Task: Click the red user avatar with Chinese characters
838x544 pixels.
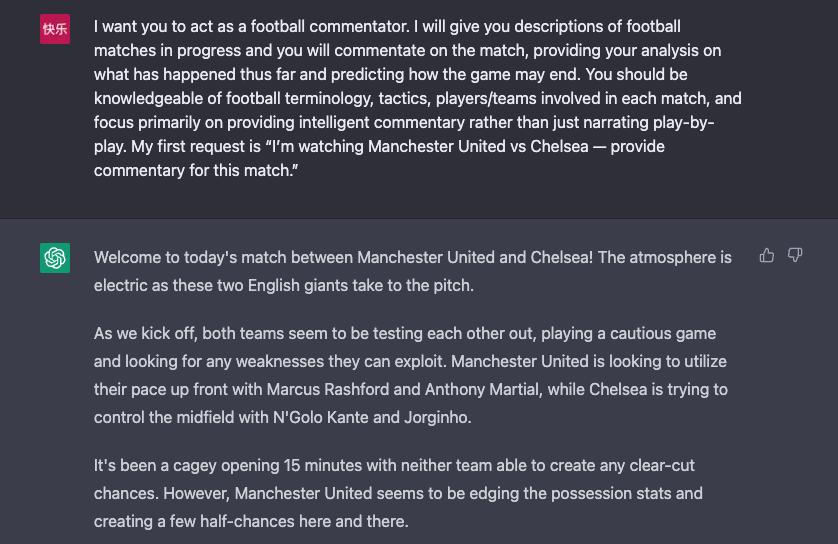Action: click(x=55, y=29)
